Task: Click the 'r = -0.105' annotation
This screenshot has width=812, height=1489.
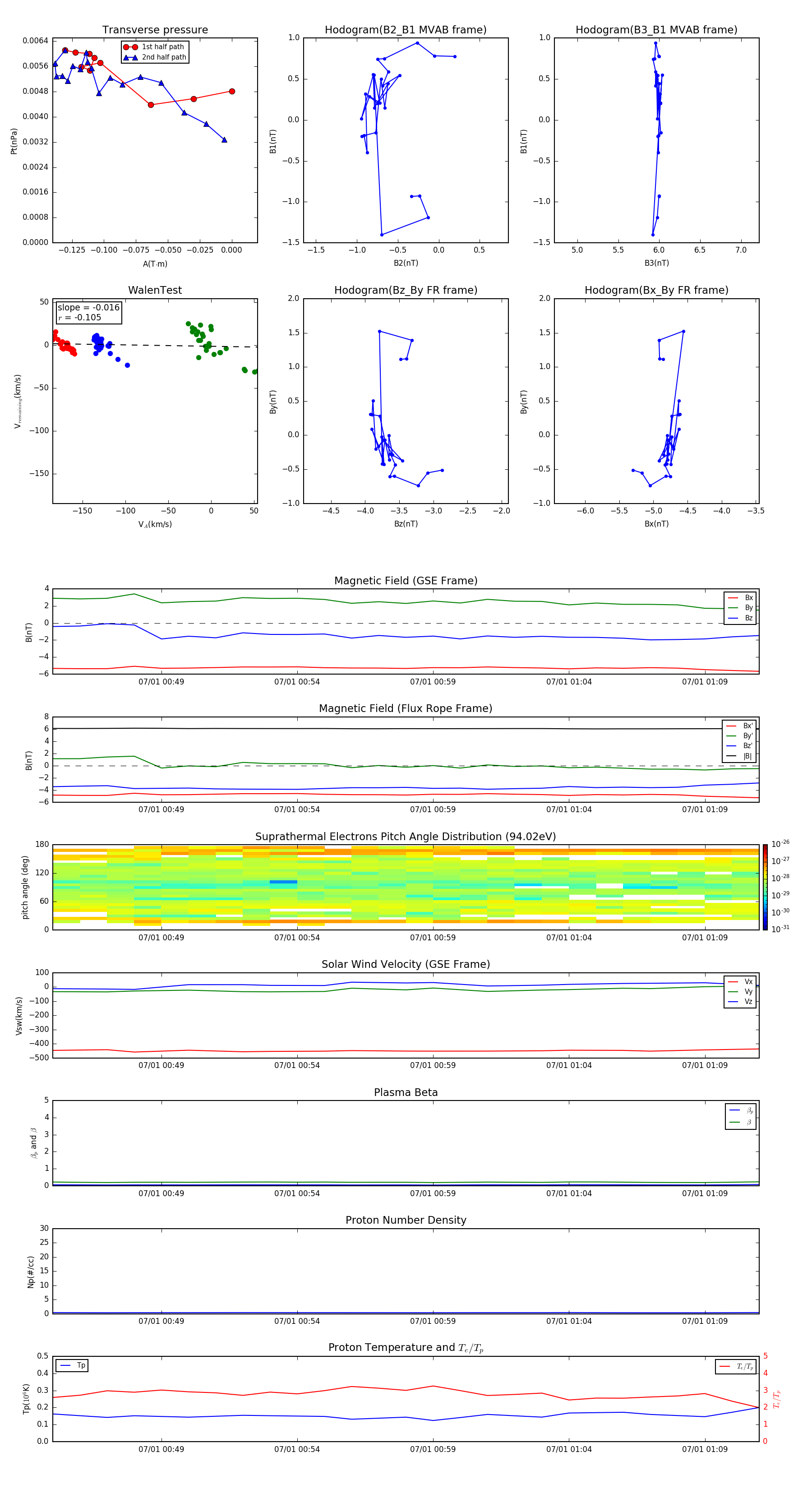Action: pyautogui.click(x=80, y=317)
